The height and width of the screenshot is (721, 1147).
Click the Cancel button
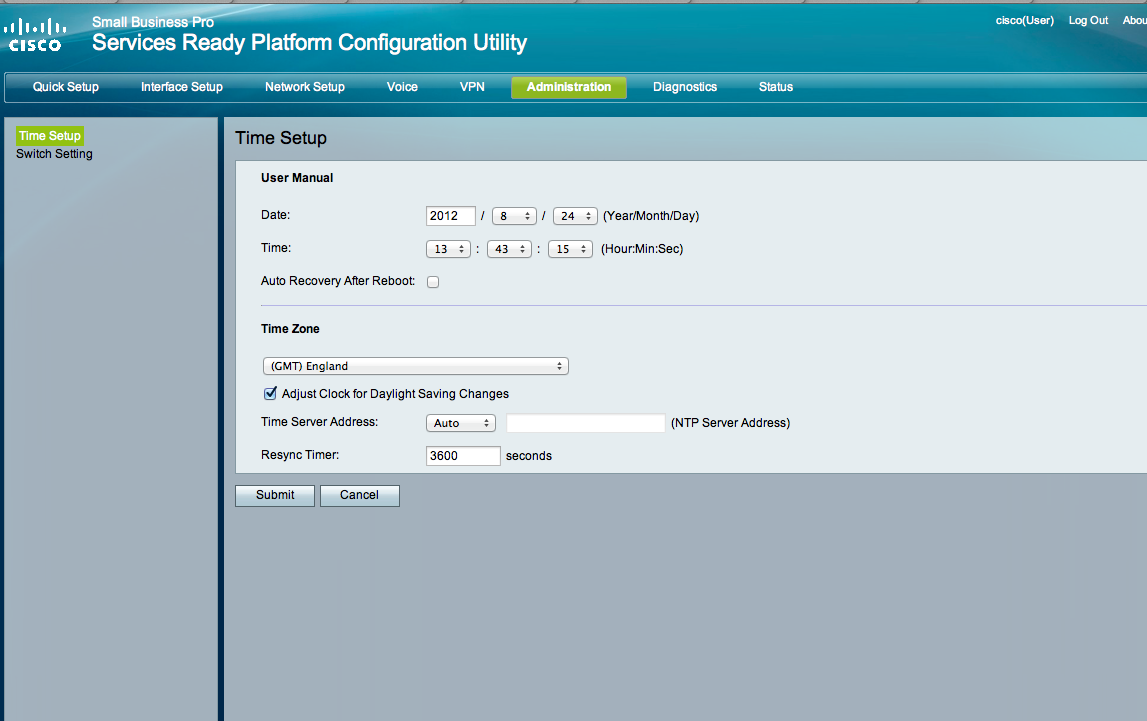359,496
